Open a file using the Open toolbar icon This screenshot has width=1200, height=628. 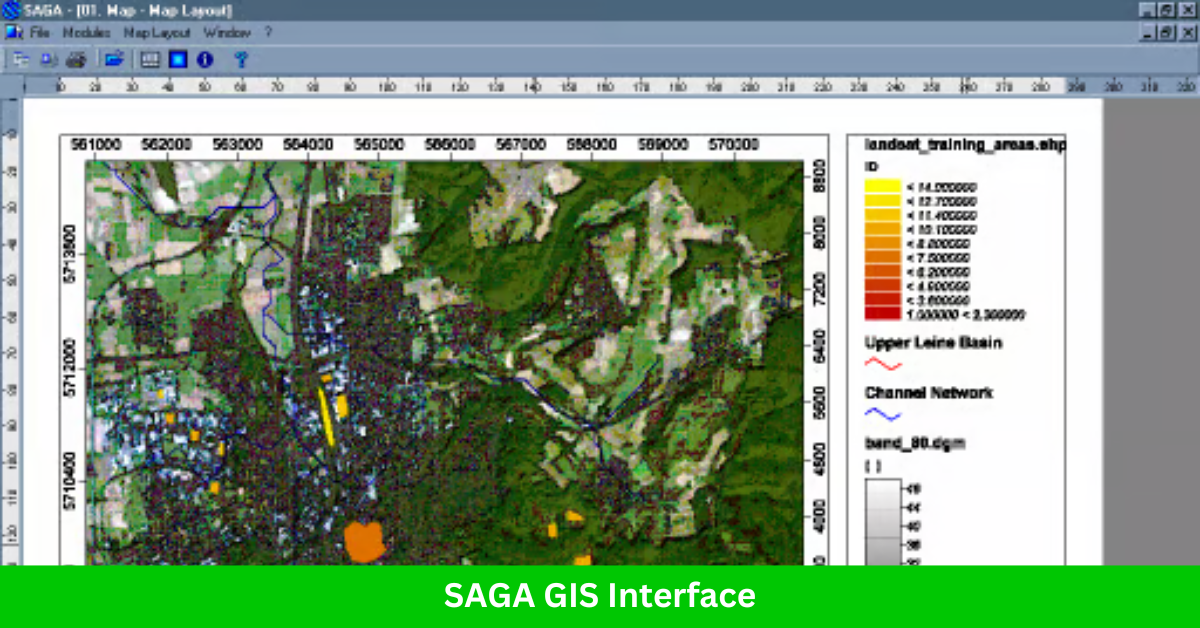[113, 59]
